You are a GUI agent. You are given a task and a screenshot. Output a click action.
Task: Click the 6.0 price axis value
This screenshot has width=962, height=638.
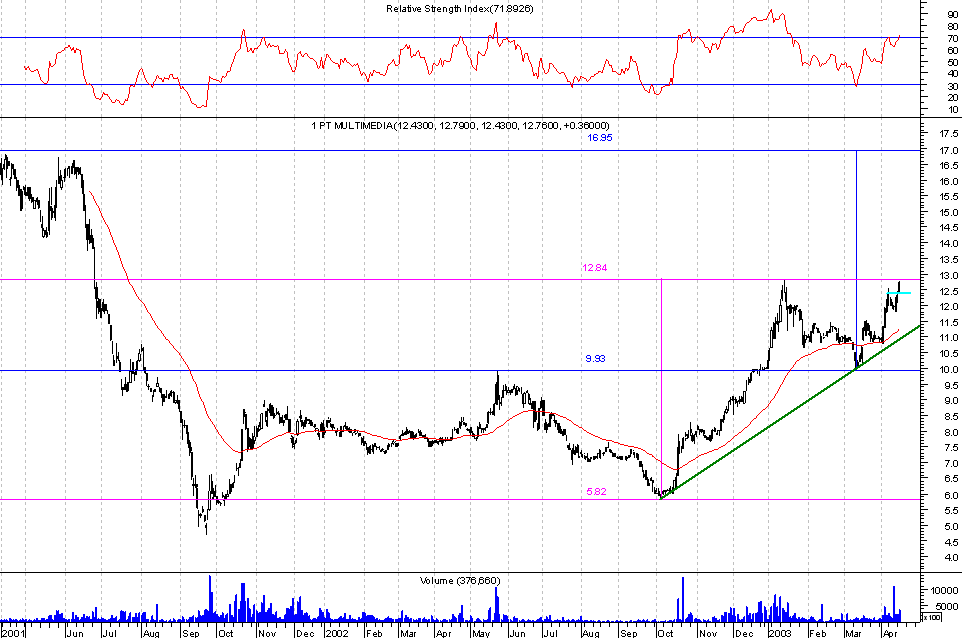pyautogui.click(x=950, y=495)
